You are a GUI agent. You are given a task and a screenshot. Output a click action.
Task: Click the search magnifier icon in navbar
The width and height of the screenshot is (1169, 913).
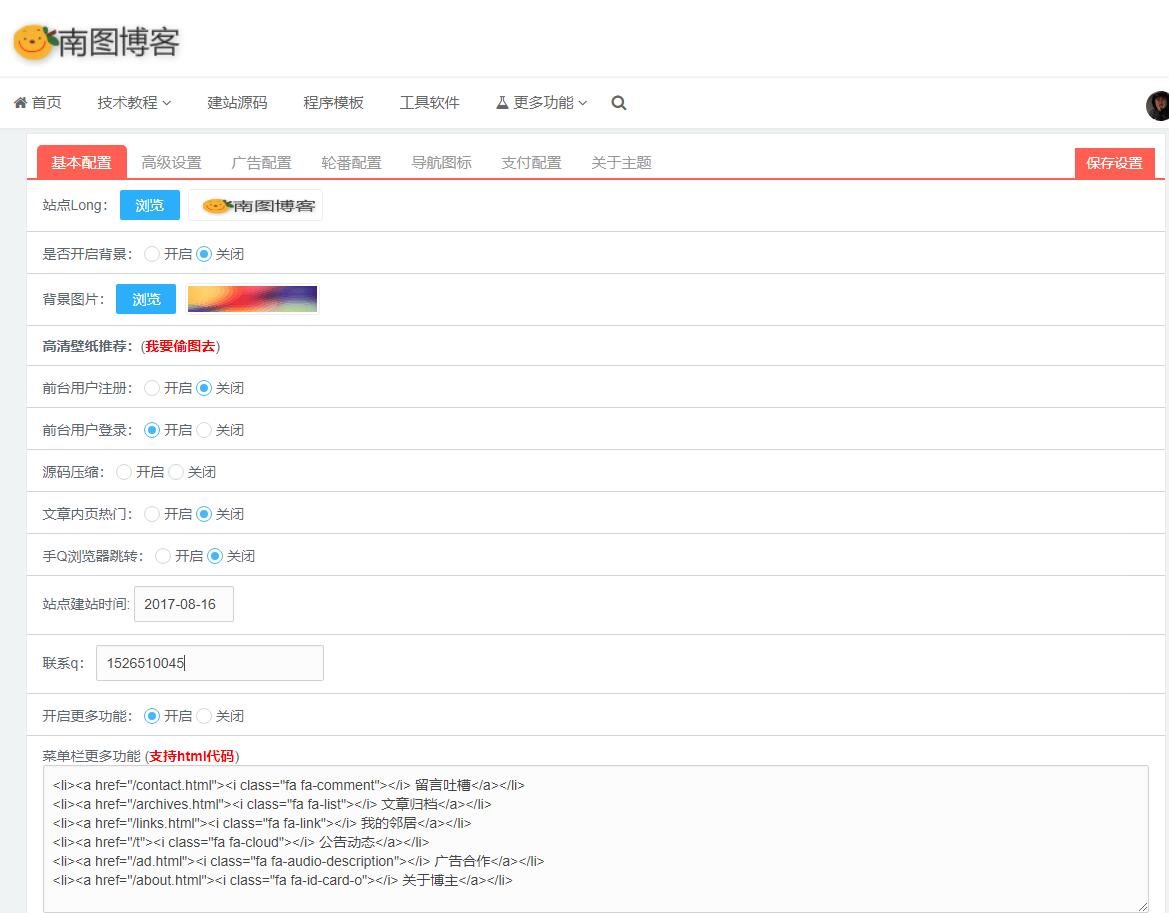point(619,103)
